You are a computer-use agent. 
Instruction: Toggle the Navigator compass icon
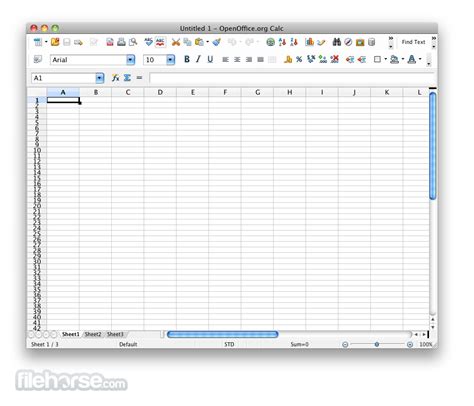point(348,42)
